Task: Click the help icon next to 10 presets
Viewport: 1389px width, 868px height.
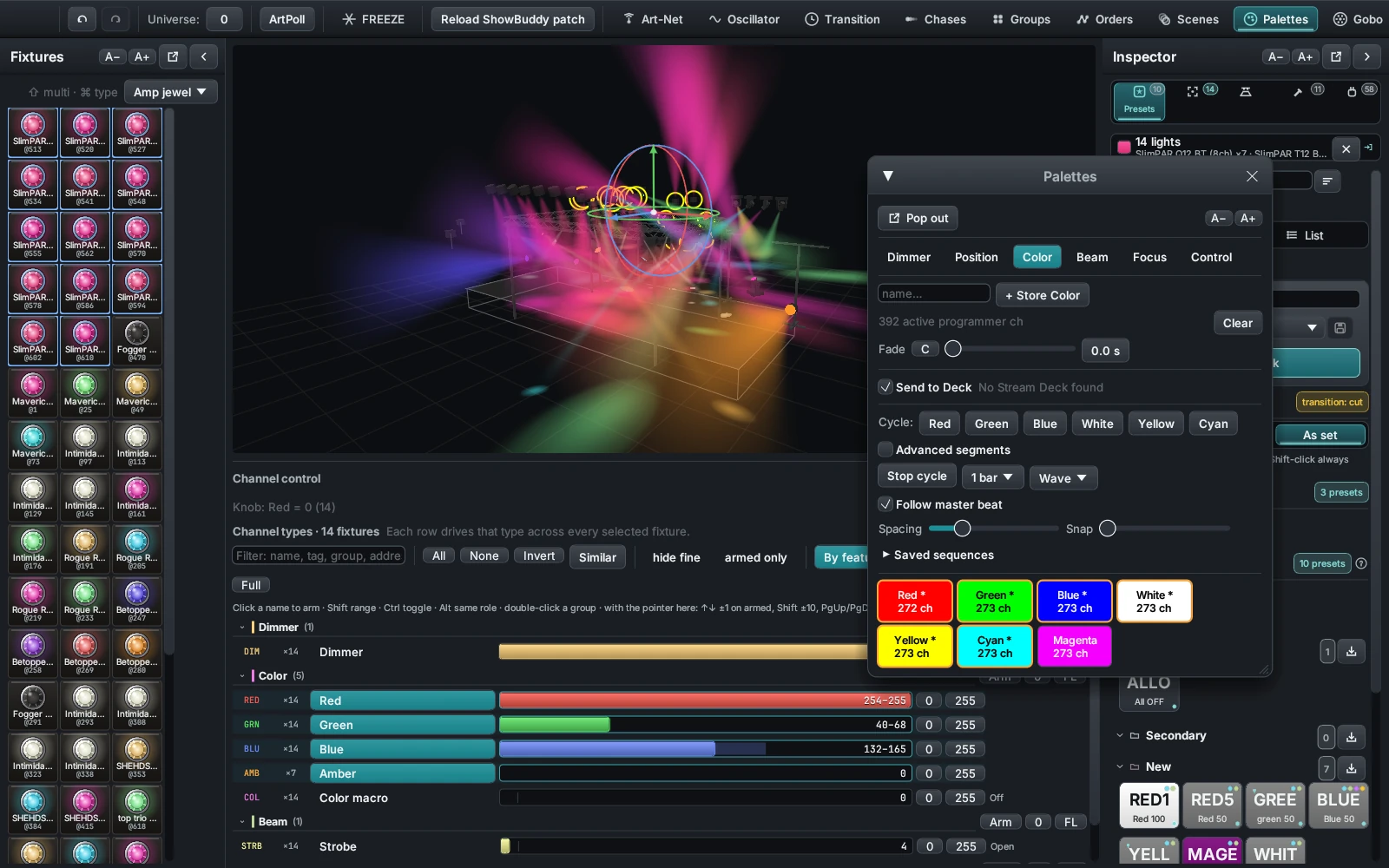Action: (1361, 563)
